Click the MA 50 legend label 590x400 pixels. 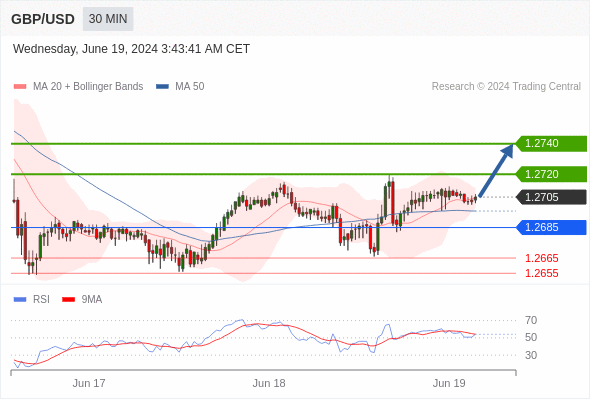190,87
